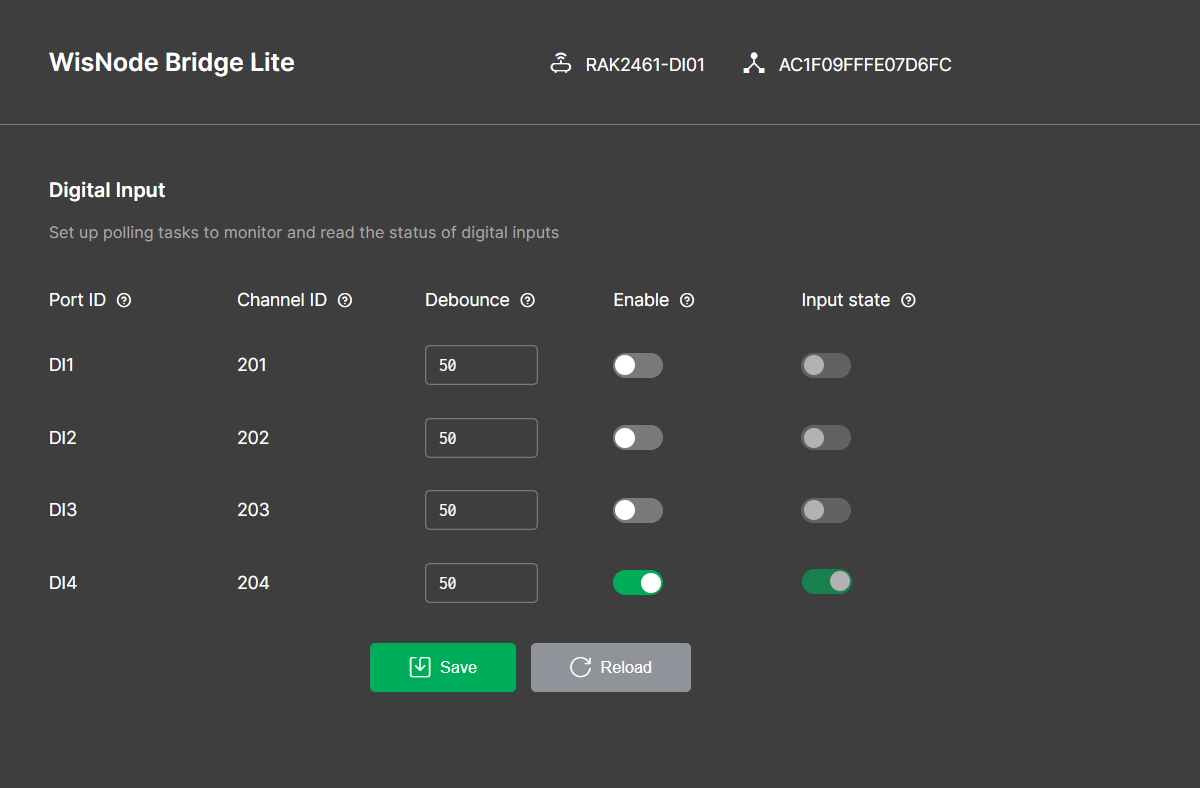This screenshot has width=1200, height=788.
Task: Click the help icon next to Enable
Action: [x=687, y=300]
